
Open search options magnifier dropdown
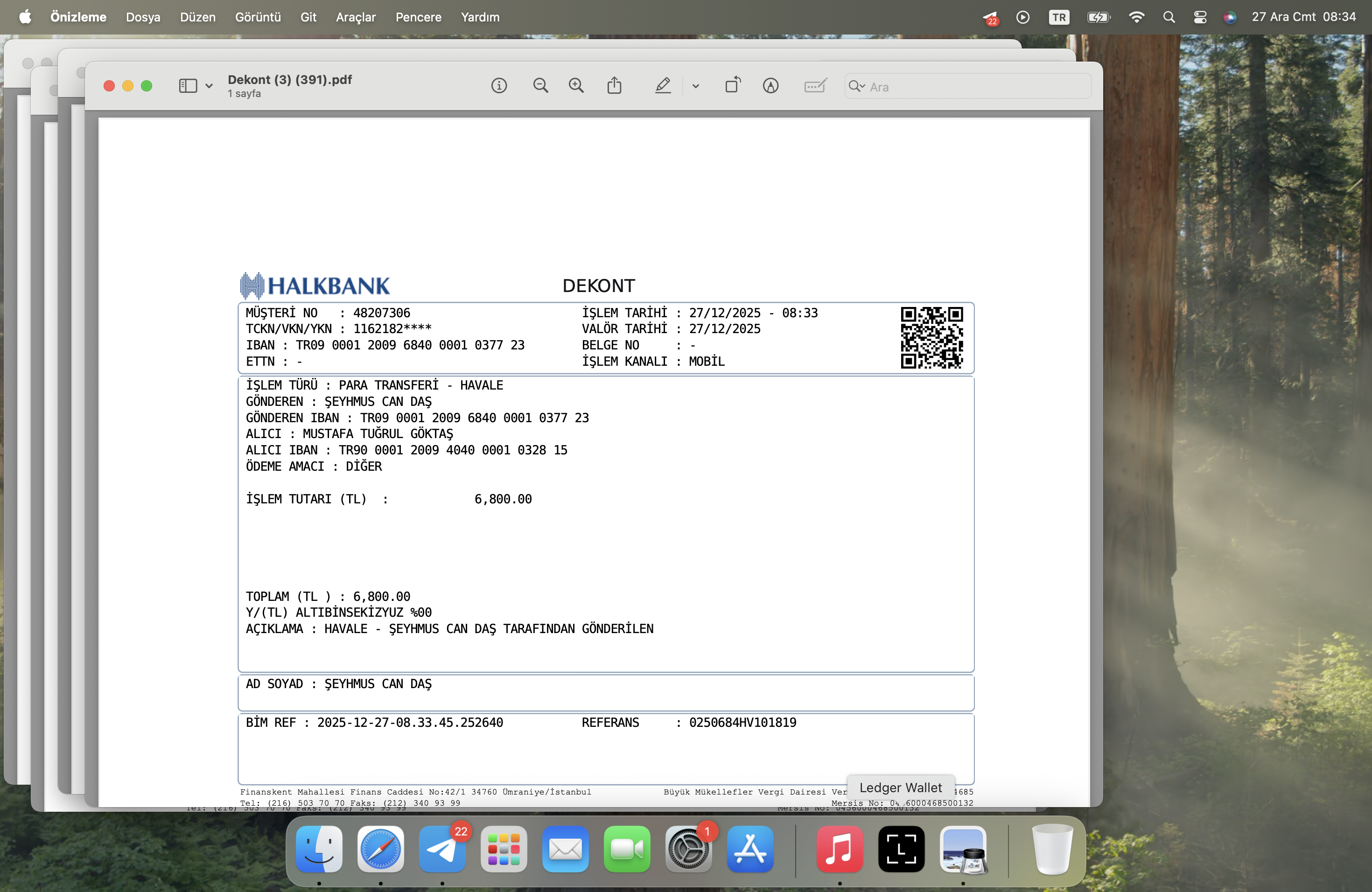[857, 86]
